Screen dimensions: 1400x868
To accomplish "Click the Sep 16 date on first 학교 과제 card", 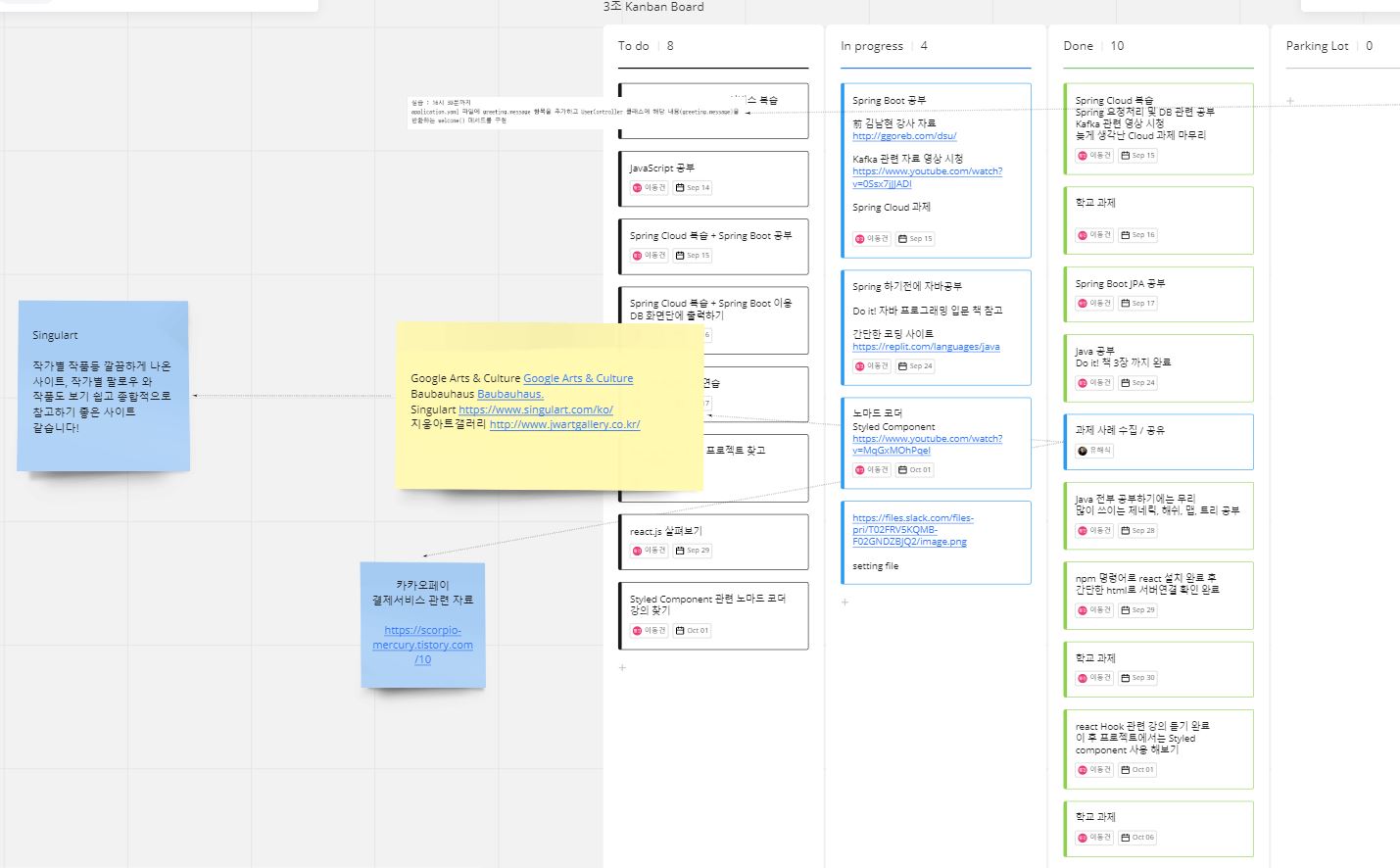I will click(1138, 235).
